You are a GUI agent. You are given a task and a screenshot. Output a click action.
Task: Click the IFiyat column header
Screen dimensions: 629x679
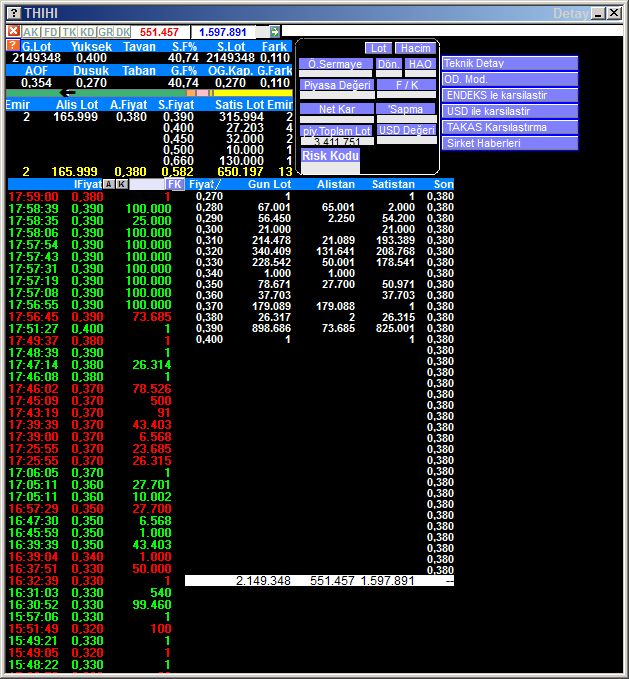coord(88,184)
